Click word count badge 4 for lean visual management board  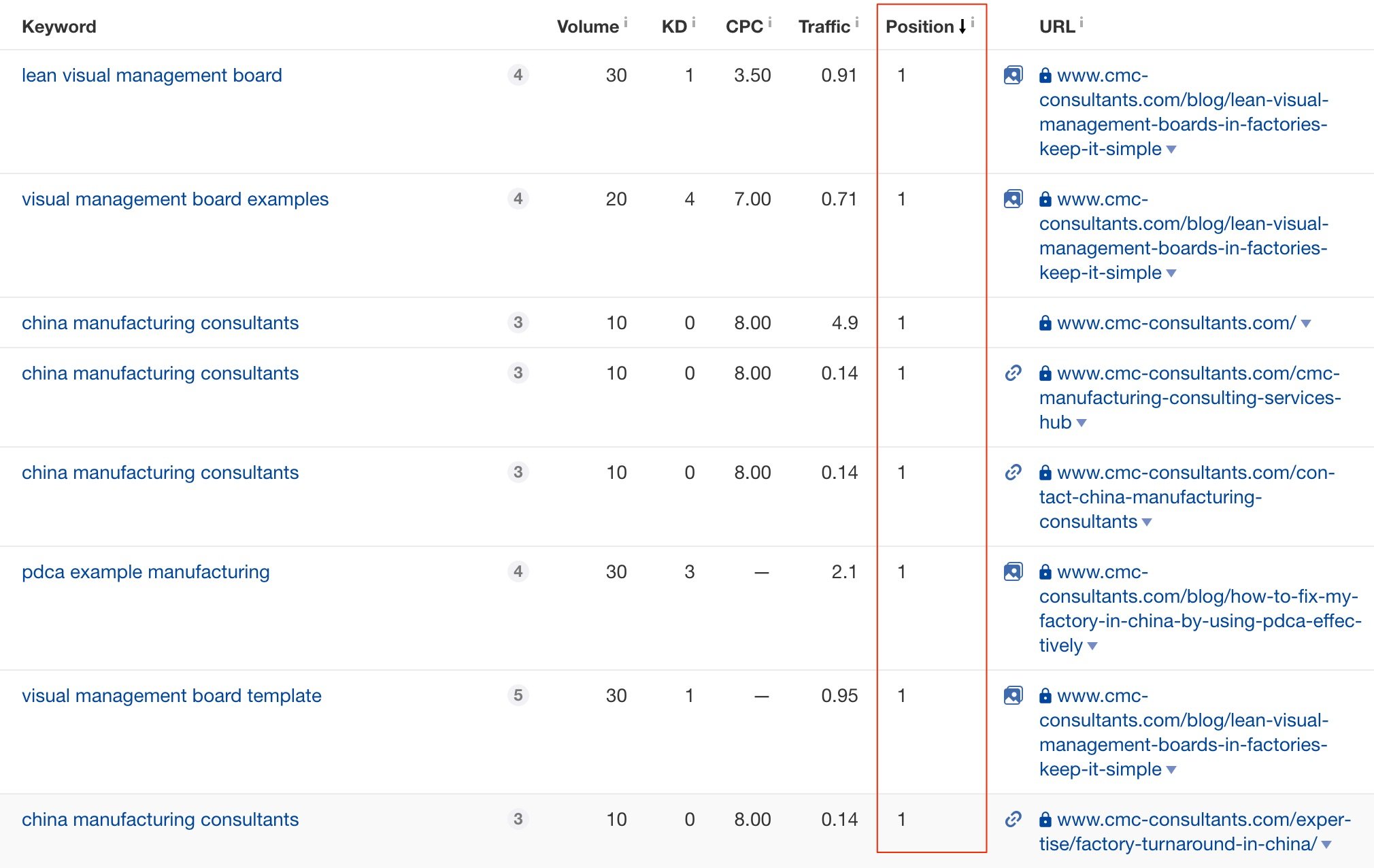pos(518,75)
